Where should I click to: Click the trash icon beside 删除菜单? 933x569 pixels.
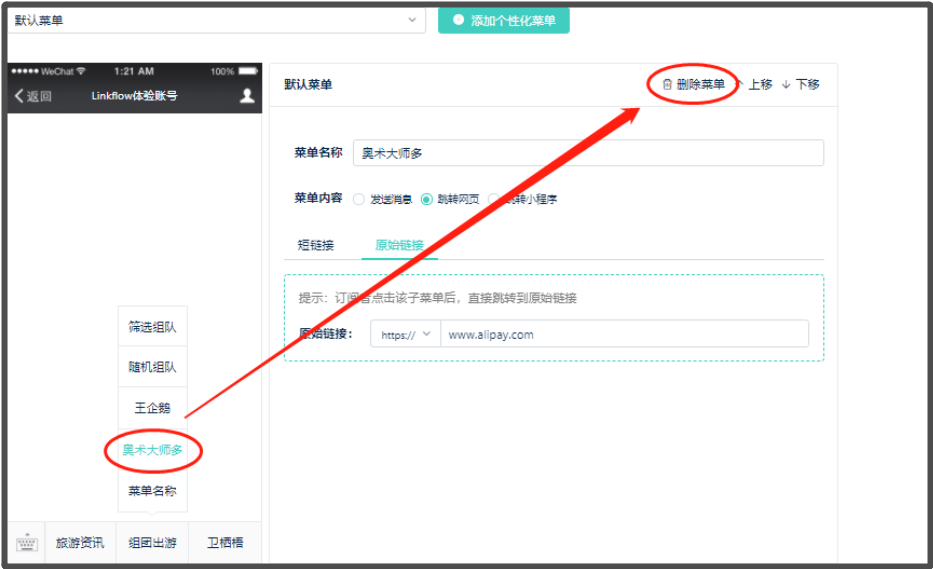tap(667, 85)
